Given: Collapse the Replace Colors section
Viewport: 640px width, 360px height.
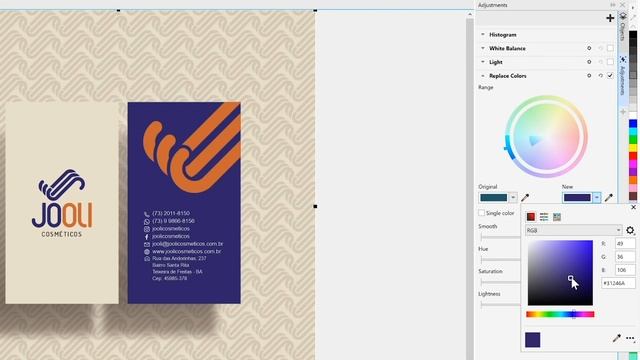Looking at the screenshot, I should pos(483,76).
